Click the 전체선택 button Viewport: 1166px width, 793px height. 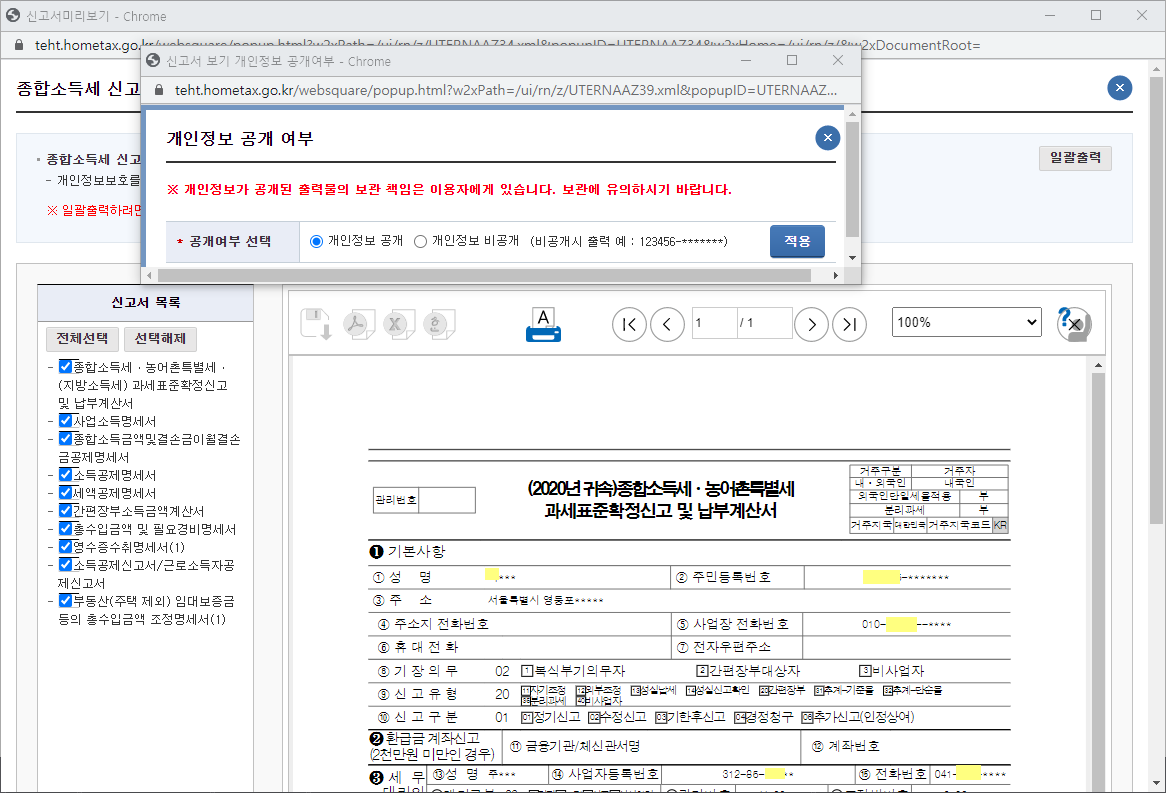pos(82,338)
